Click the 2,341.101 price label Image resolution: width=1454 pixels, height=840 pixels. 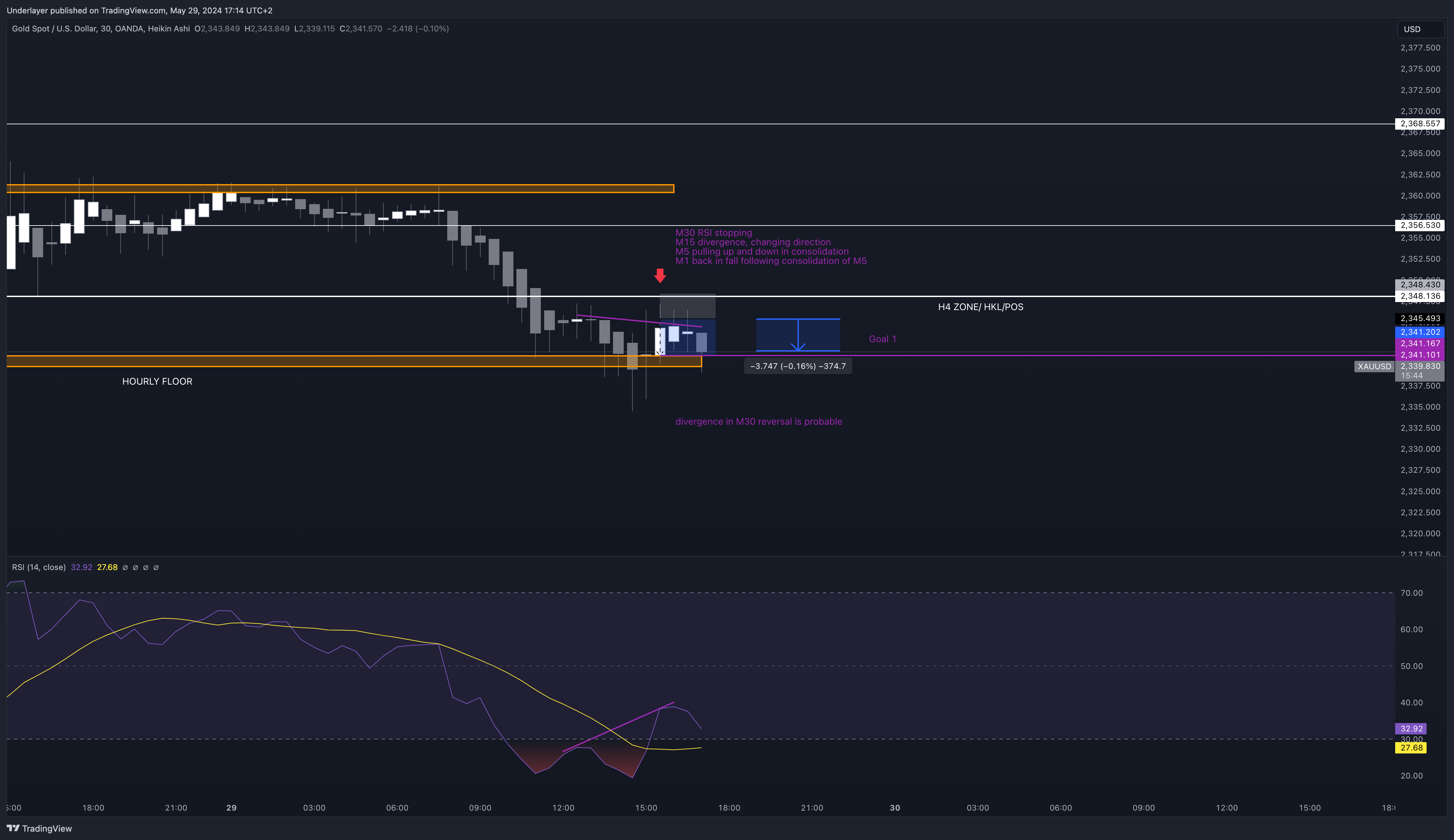(x=1419, y=355)
